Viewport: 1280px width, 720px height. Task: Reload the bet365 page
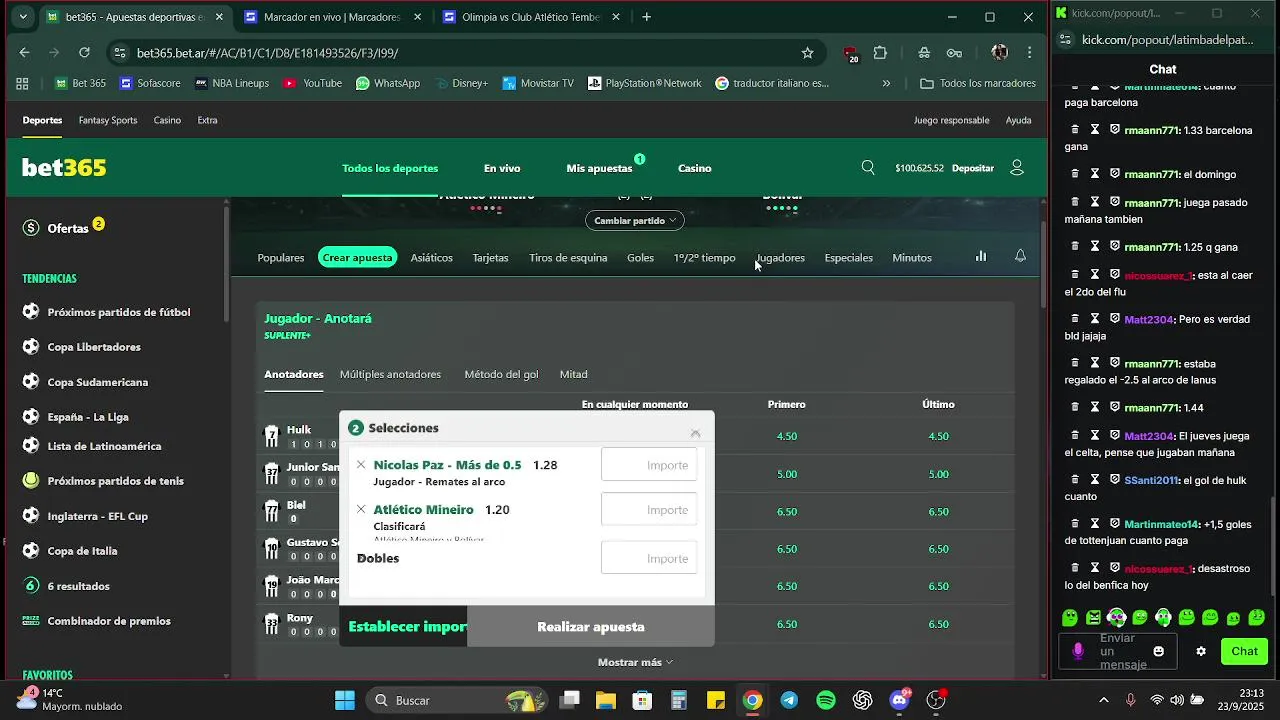click(x=84, y=53)
